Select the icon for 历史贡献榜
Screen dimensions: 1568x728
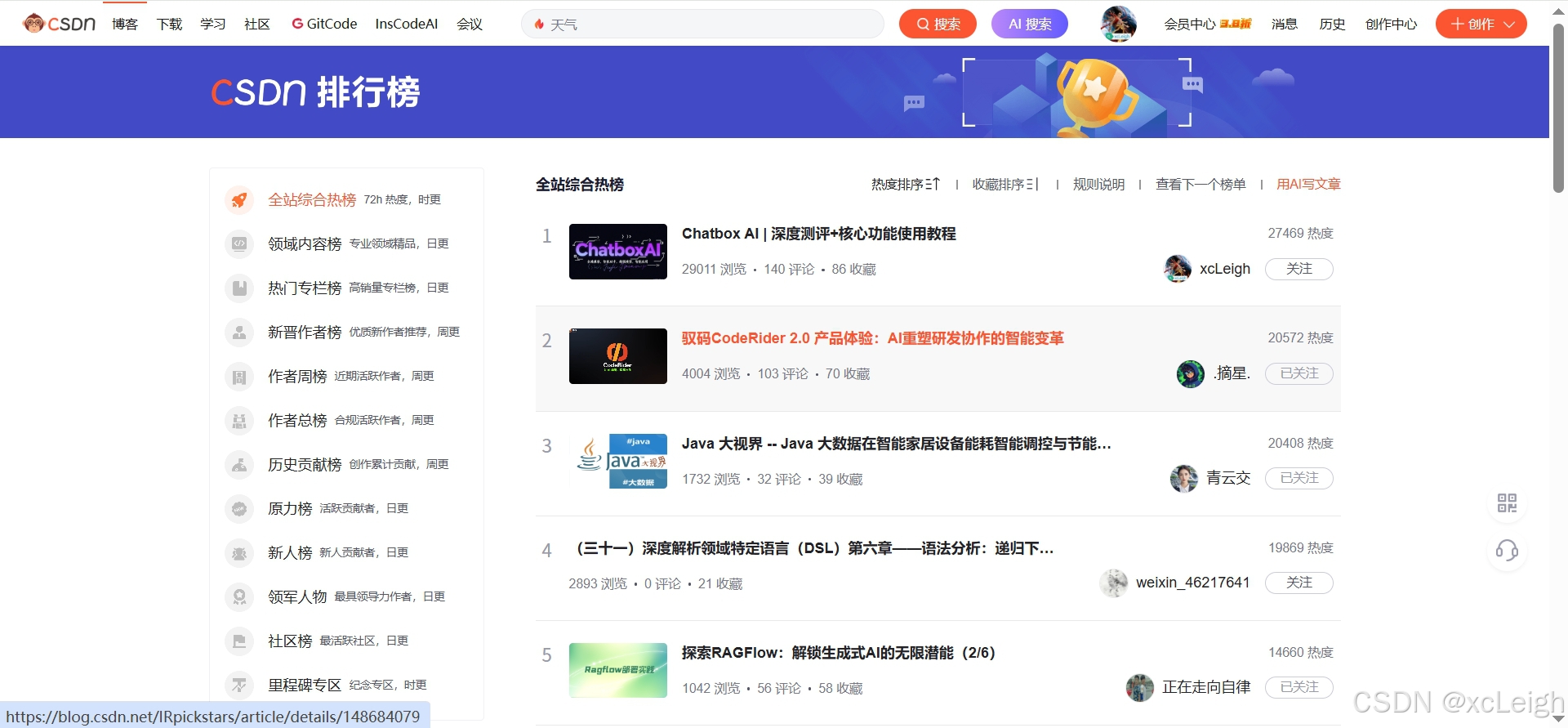click(x=239, y=464)
